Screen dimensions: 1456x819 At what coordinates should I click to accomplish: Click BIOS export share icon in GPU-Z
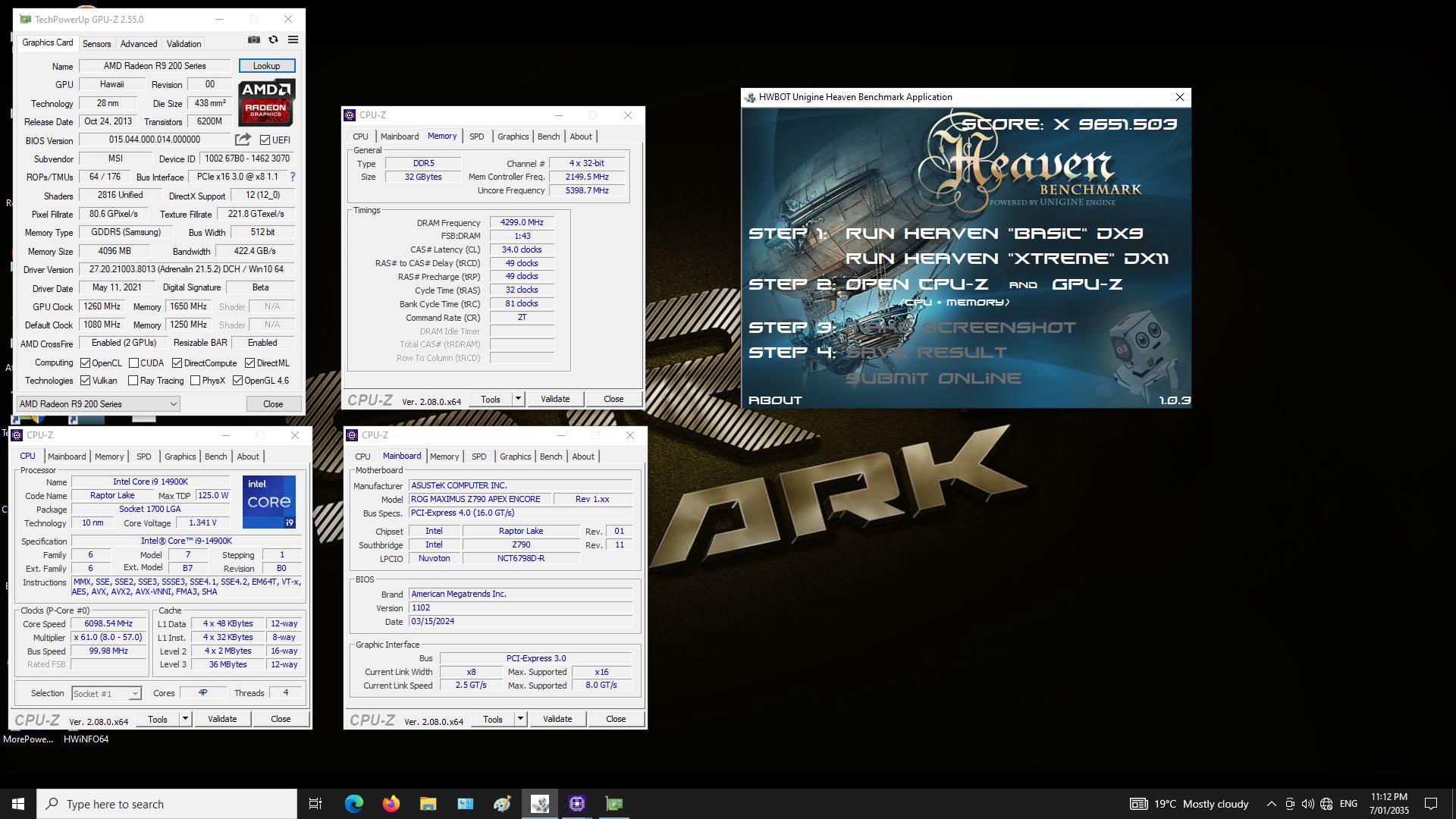(x=243, y=140)
